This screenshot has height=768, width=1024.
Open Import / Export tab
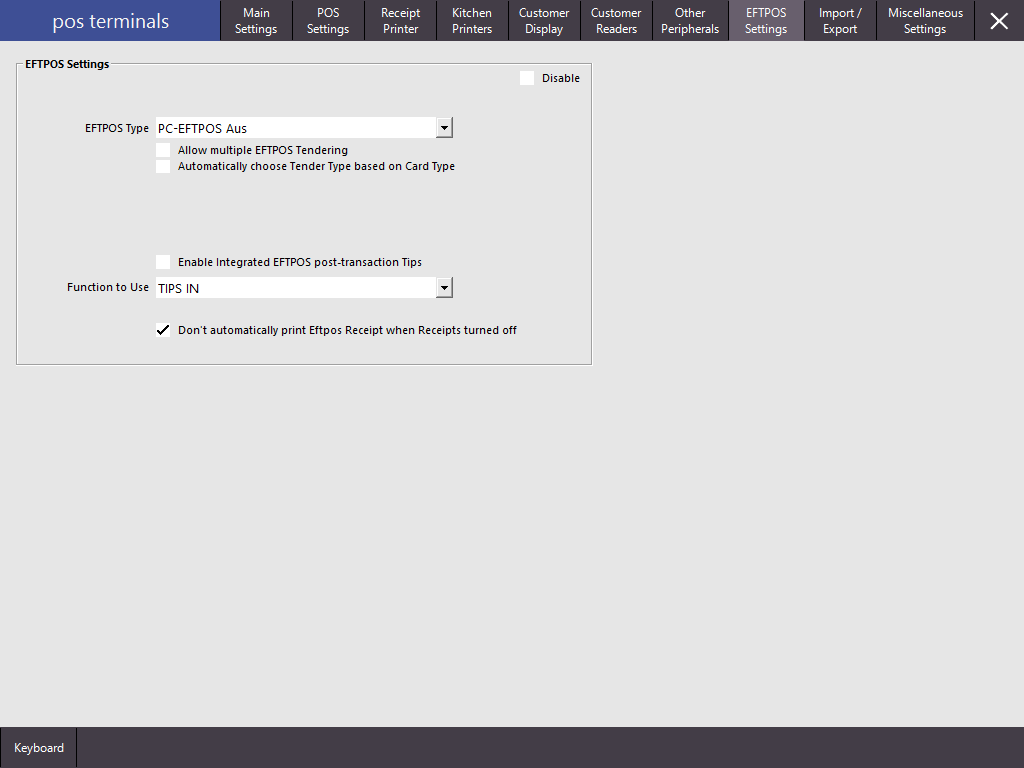point(840,21)
